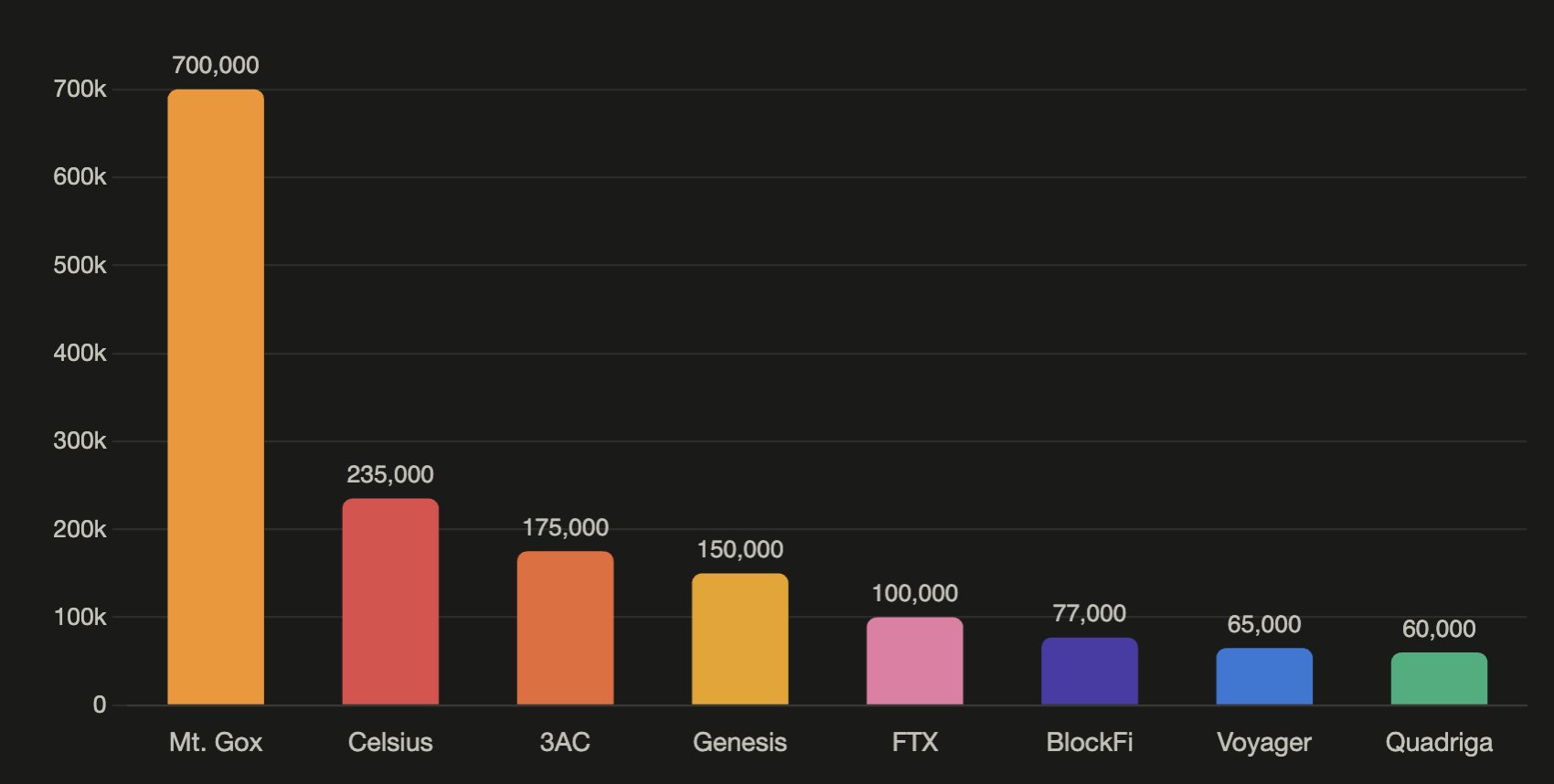Select the orange 3AC bar

[x=565, y=628]
